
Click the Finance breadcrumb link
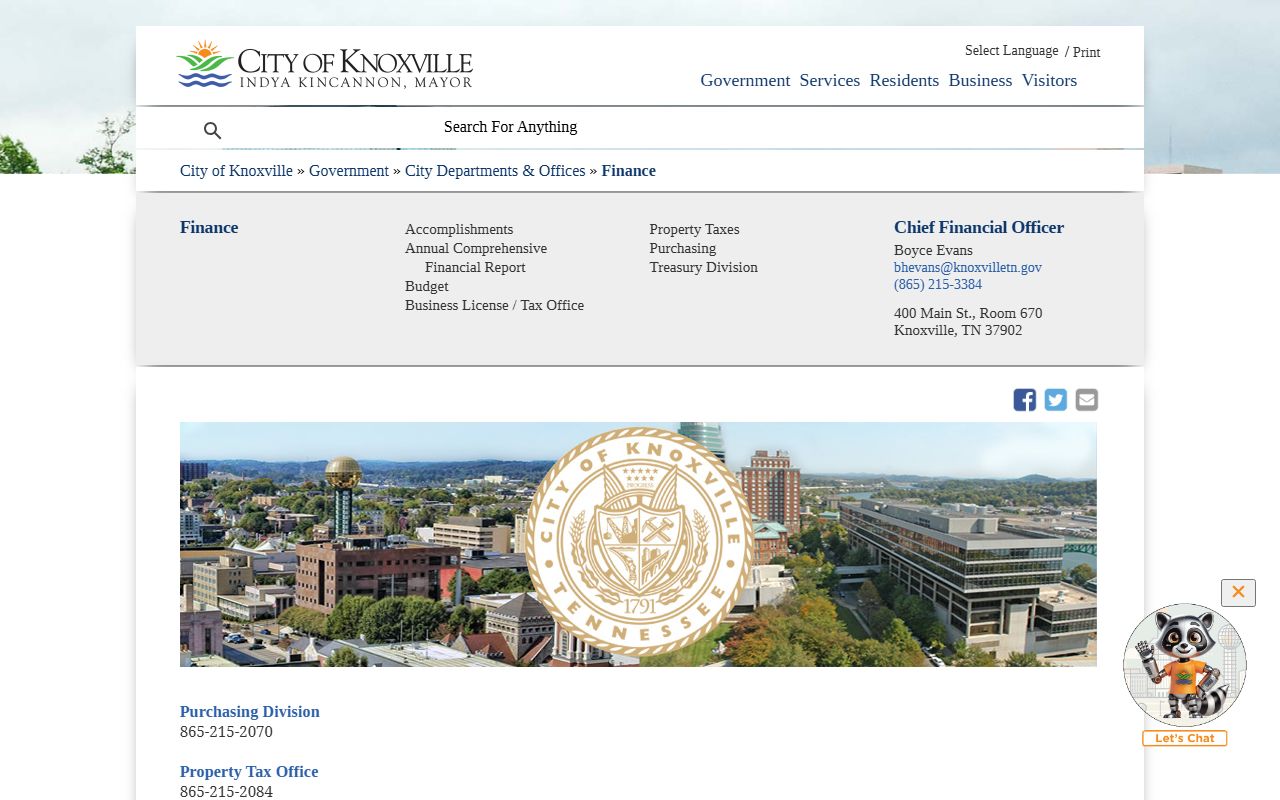click(629, 171)
